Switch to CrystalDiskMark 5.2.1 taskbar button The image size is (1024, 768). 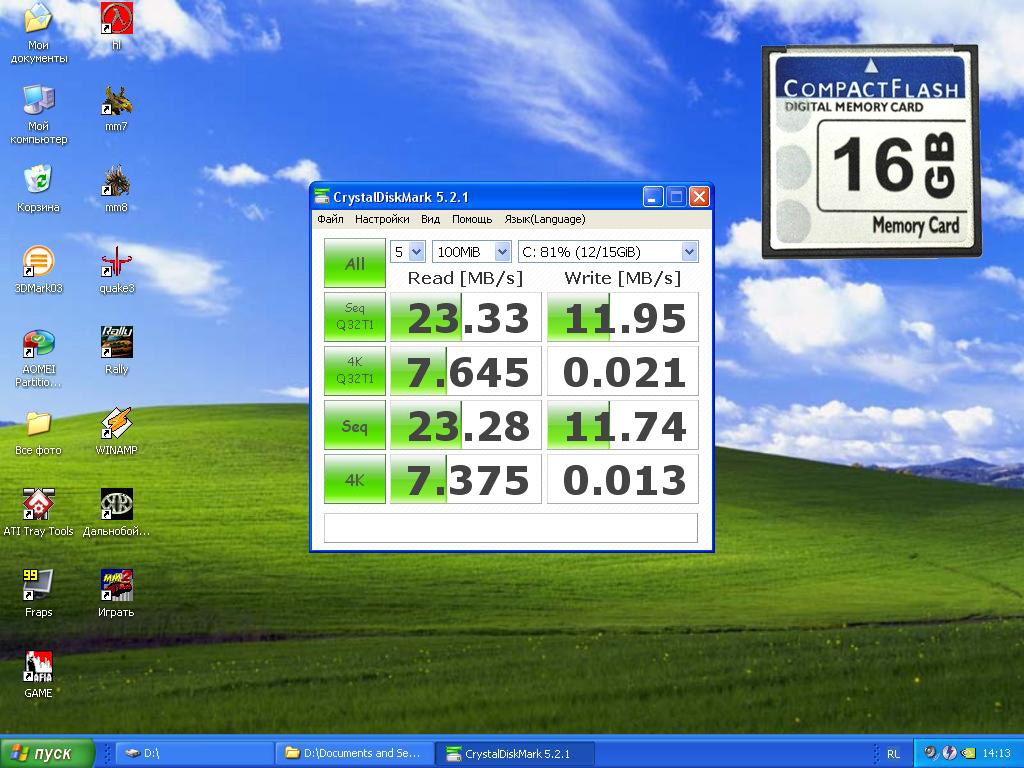coord(515,753)
